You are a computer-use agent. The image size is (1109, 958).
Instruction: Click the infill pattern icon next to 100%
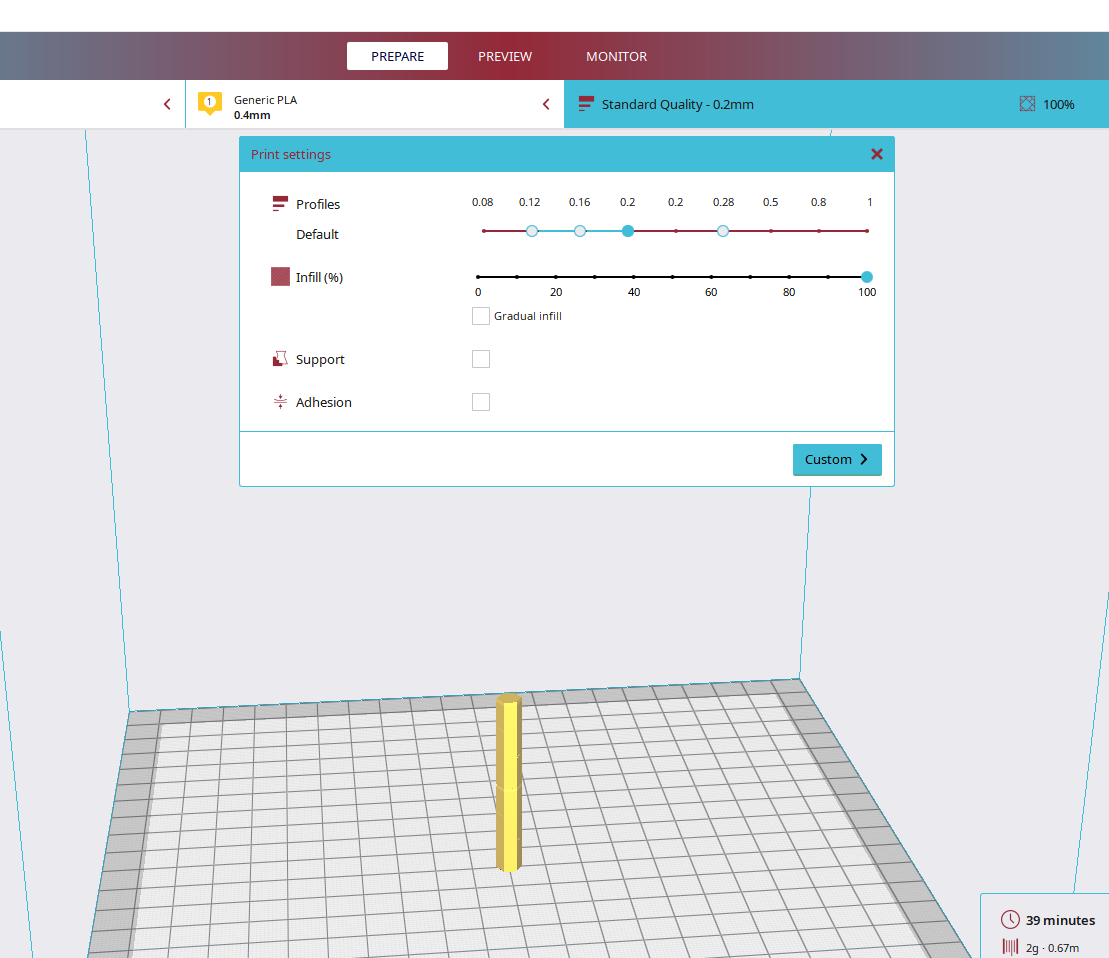(1027, 104)
